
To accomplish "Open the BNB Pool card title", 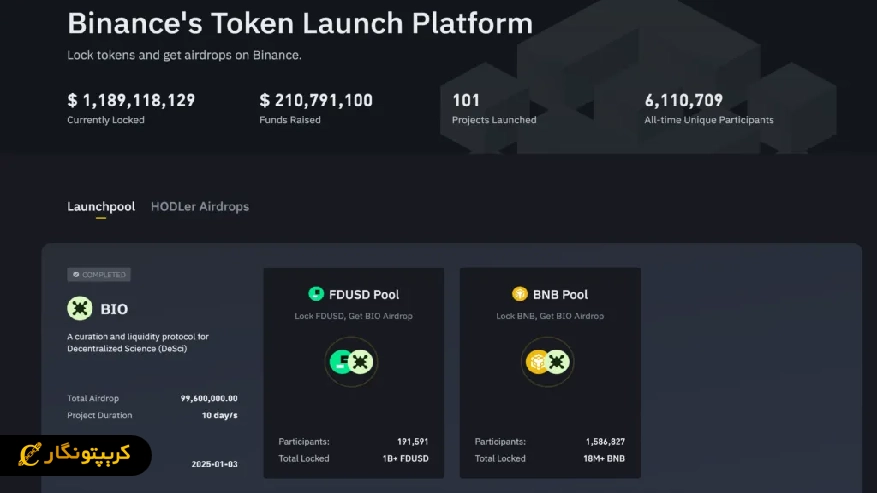I will (560, 294).
